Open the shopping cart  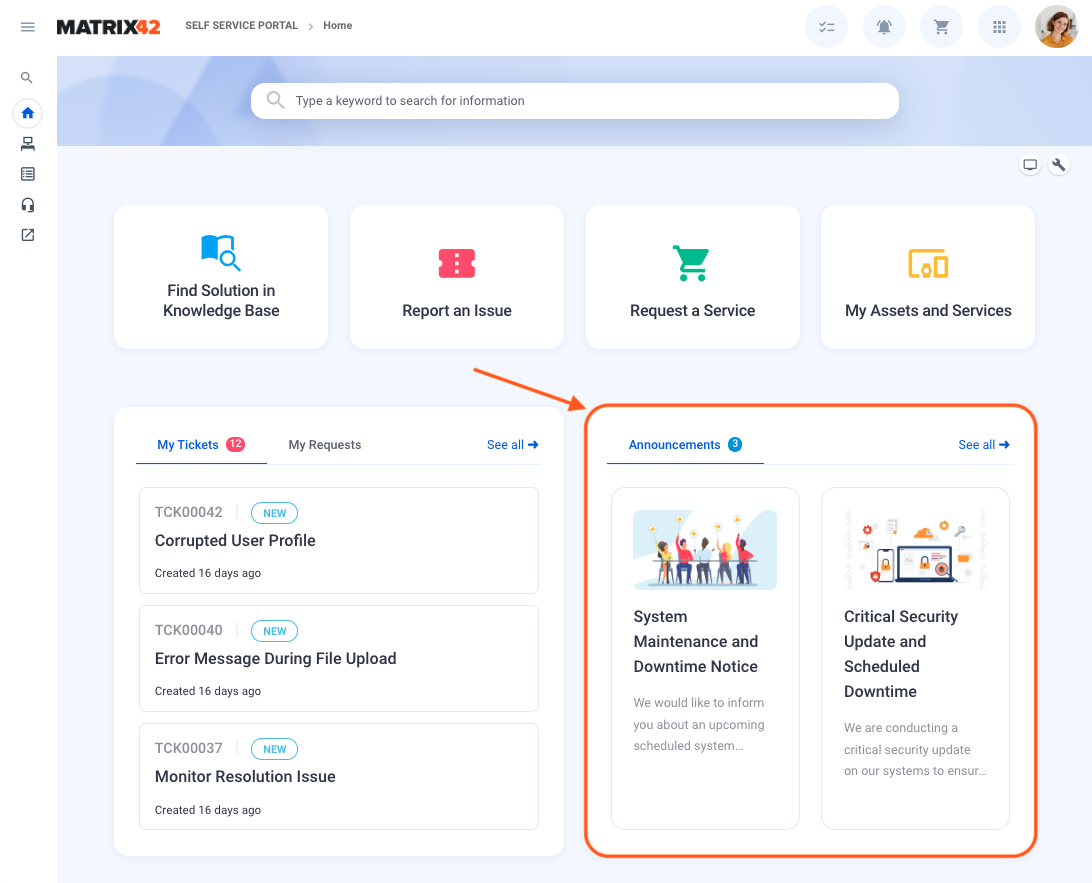pos(941,27)
